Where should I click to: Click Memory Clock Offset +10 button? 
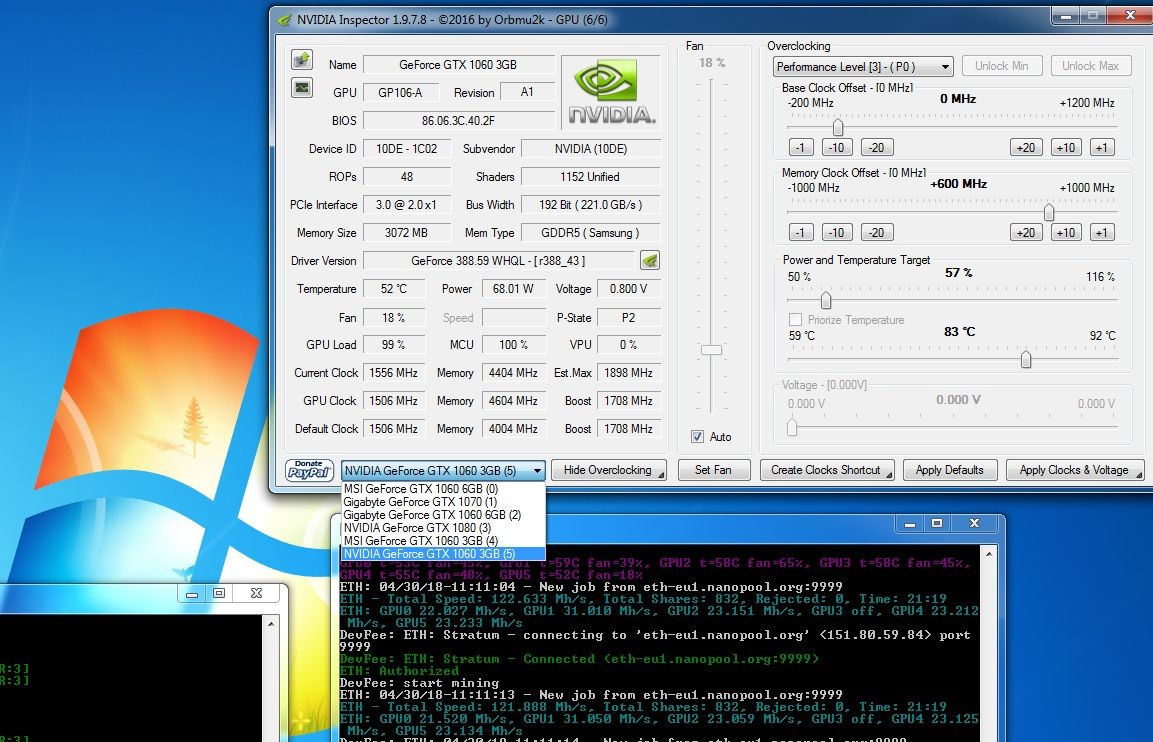click(1066, 232)
